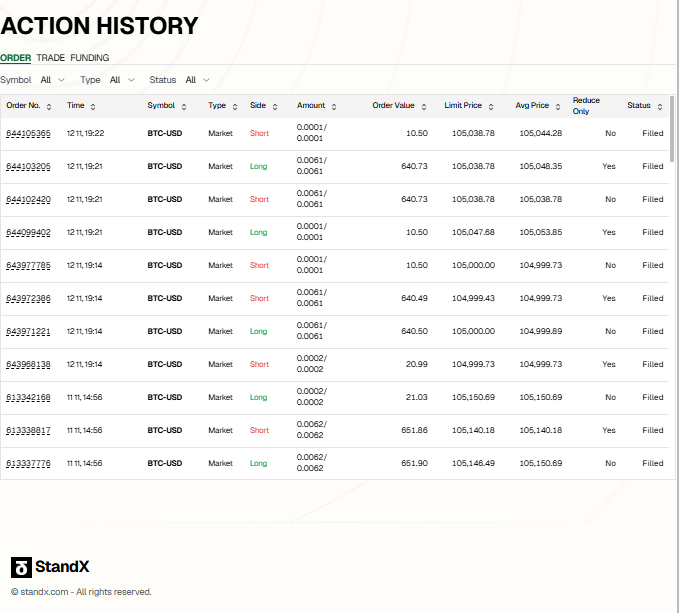
Task: Open order number 644099402
Action: (x=28, y=232)
